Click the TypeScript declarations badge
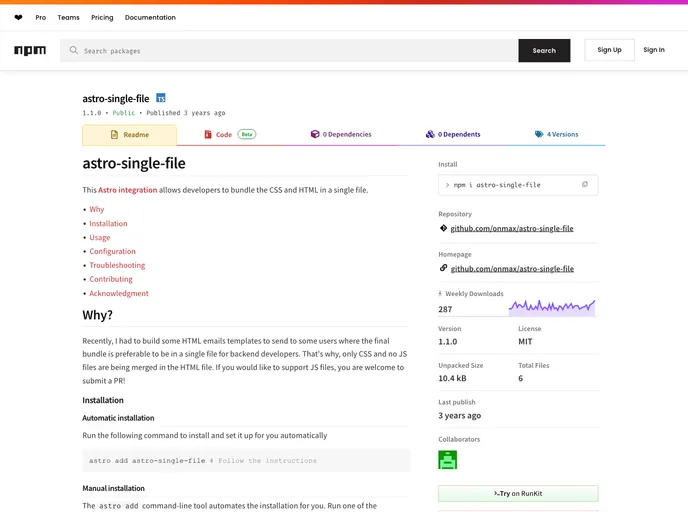The image size is (688, 512). (x=161, y=98)
